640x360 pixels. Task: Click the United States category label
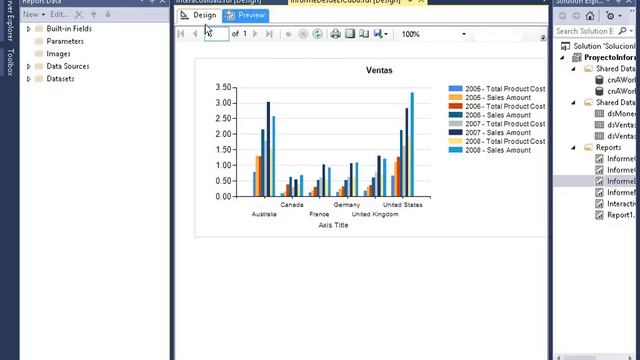402,205
